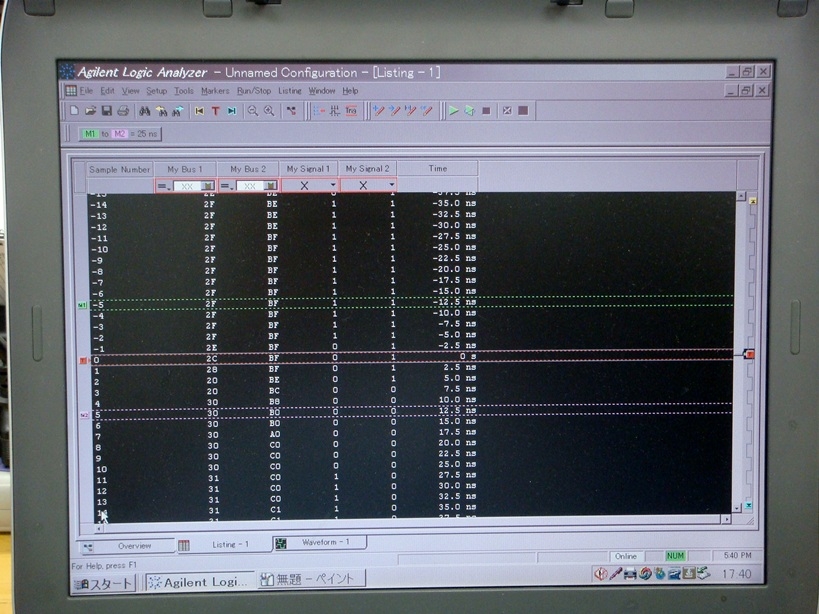The image size is (819, 614).
Task: Open the Setup menu
Action: (x=156, y=91)
